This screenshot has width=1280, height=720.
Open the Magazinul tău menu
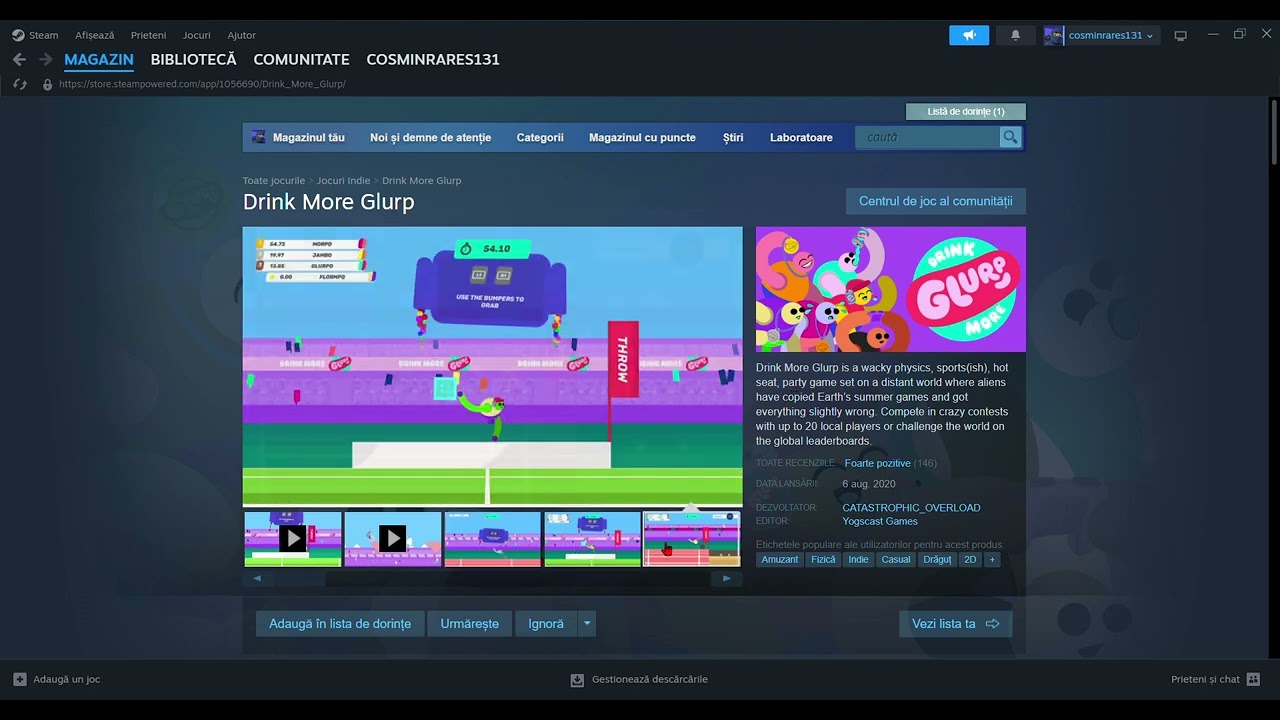309,137
